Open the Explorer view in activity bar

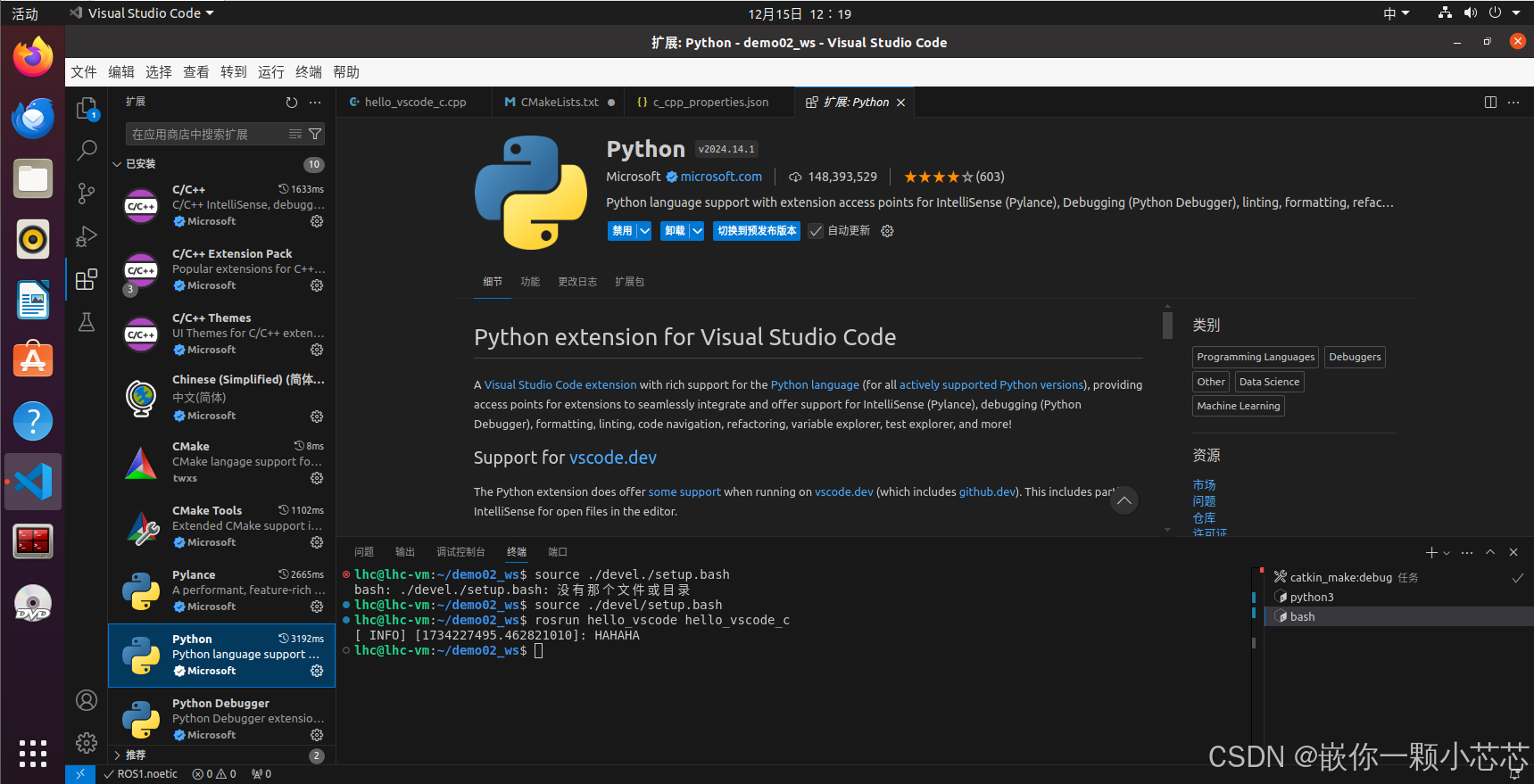pos(87,108)
